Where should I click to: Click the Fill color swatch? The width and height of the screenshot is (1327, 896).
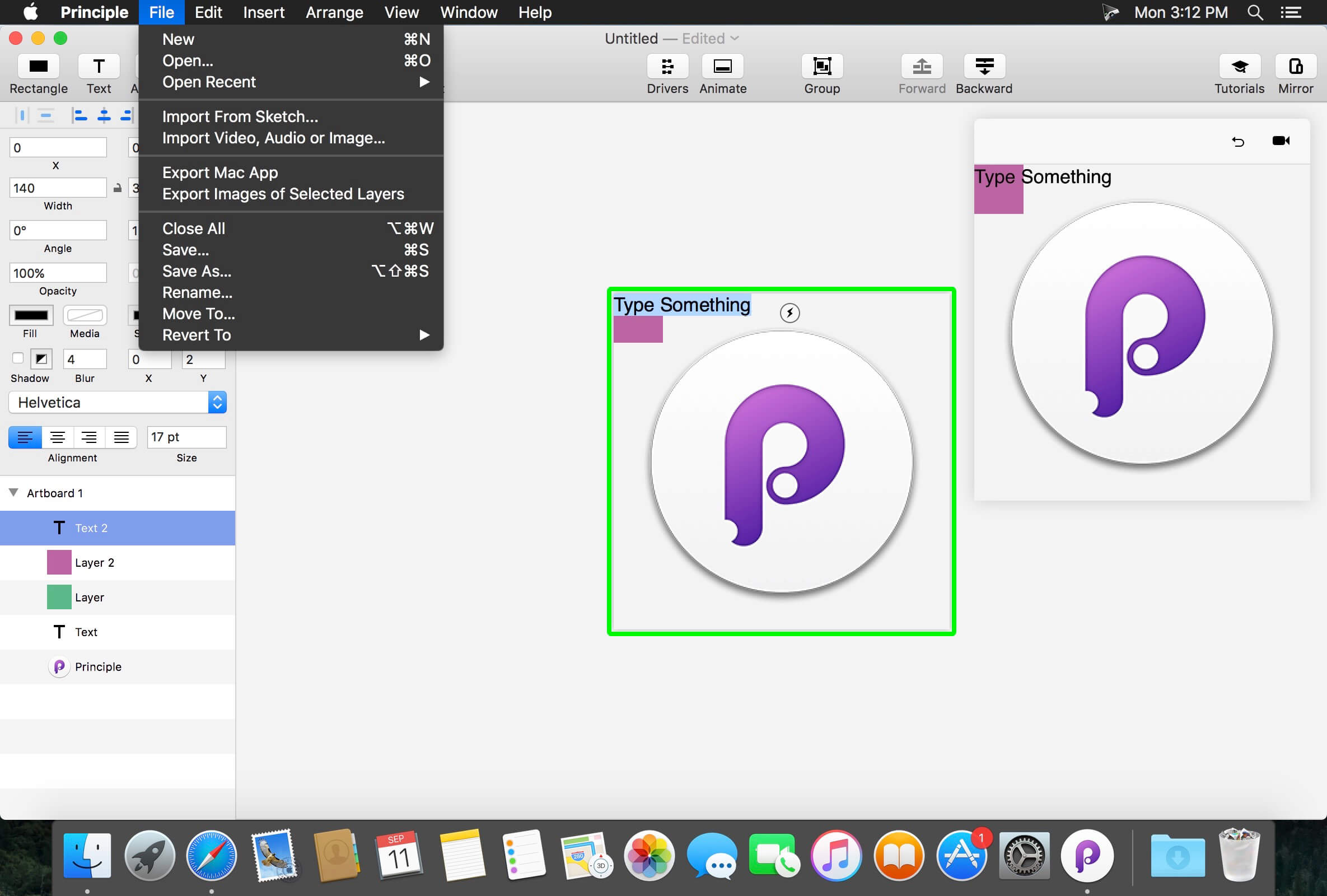pyautogui.click(x=30, y=315)
